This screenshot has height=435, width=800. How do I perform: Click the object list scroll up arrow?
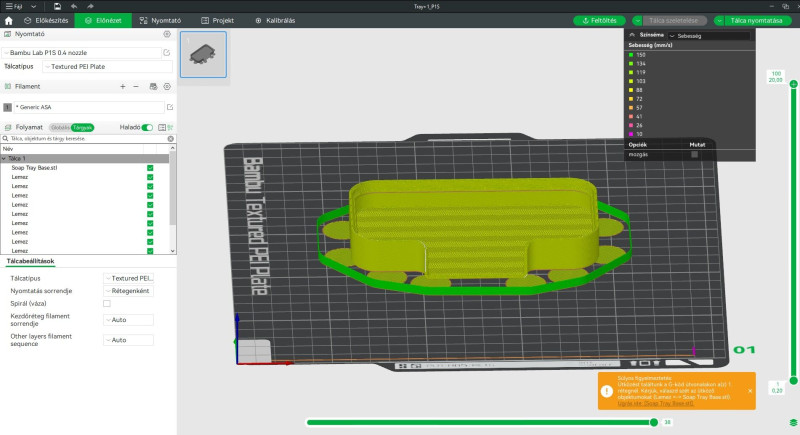point(172,148)
